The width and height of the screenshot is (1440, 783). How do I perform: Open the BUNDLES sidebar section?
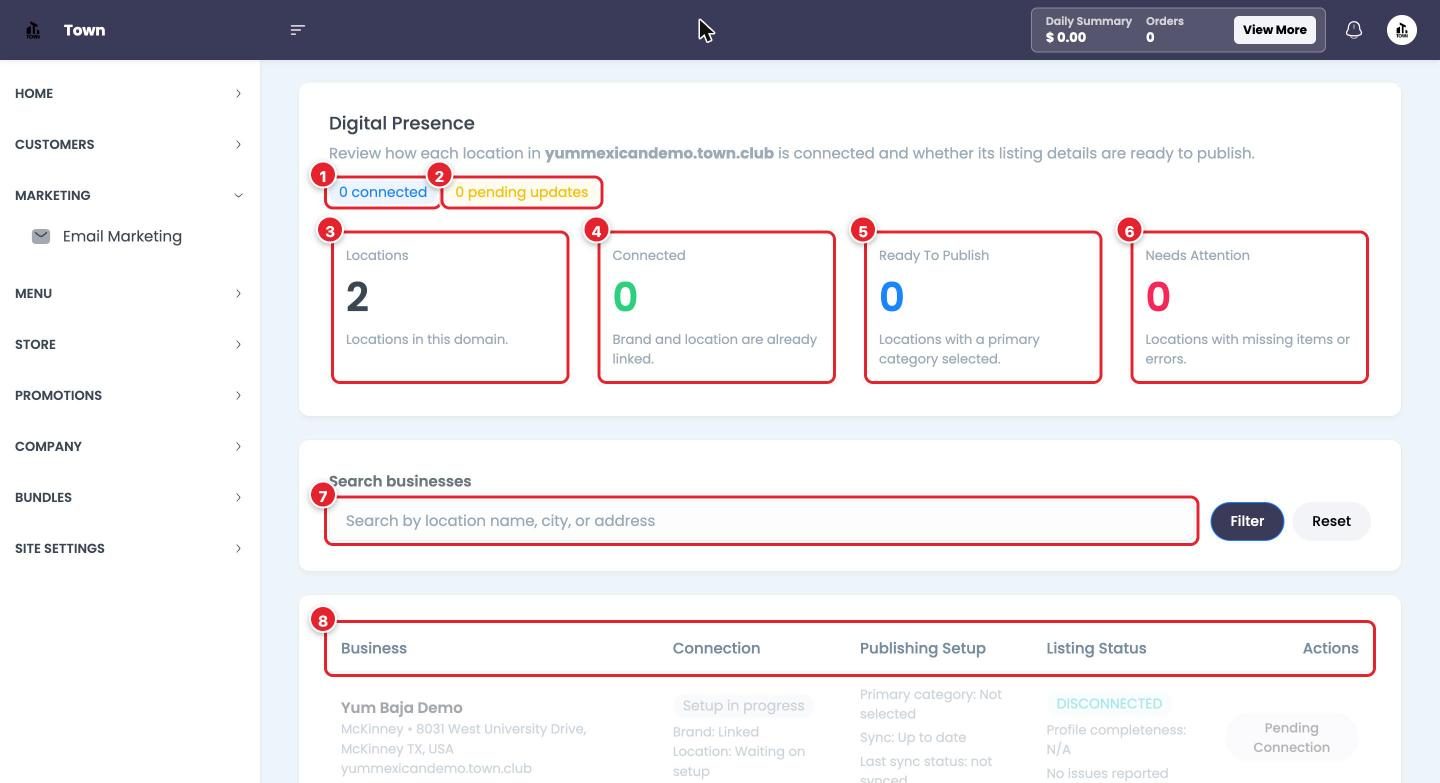pos(130,497)
